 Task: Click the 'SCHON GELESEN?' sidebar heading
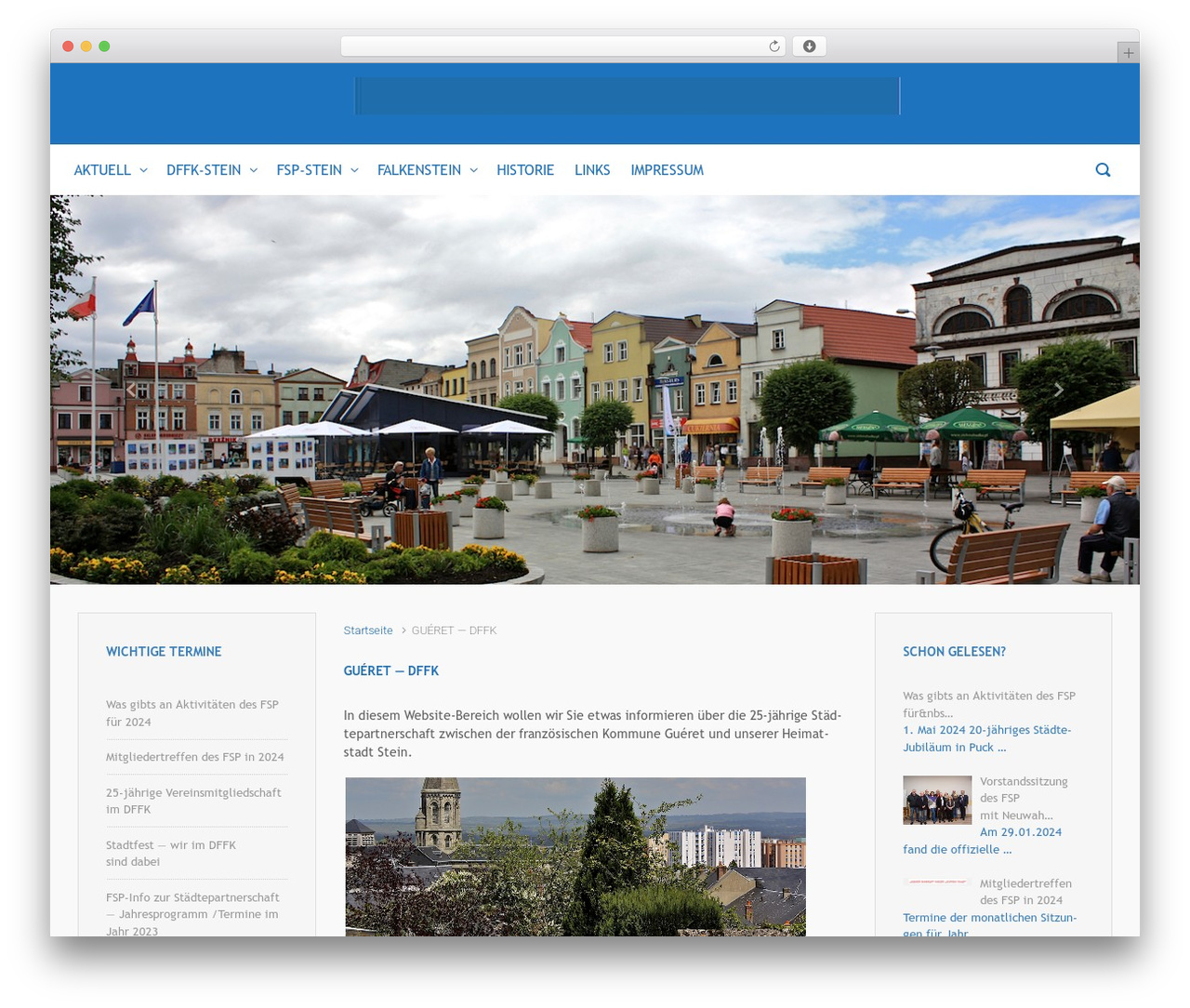954,652
